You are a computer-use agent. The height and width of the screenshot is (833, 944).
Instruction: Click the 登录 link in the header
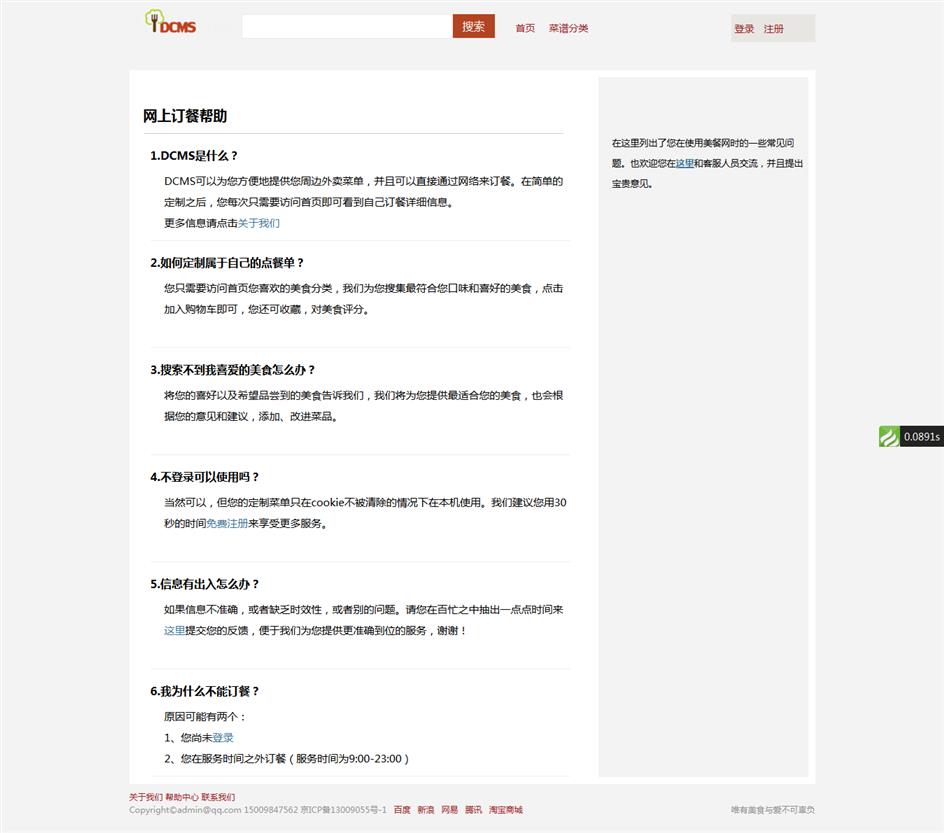click(744, 29)
